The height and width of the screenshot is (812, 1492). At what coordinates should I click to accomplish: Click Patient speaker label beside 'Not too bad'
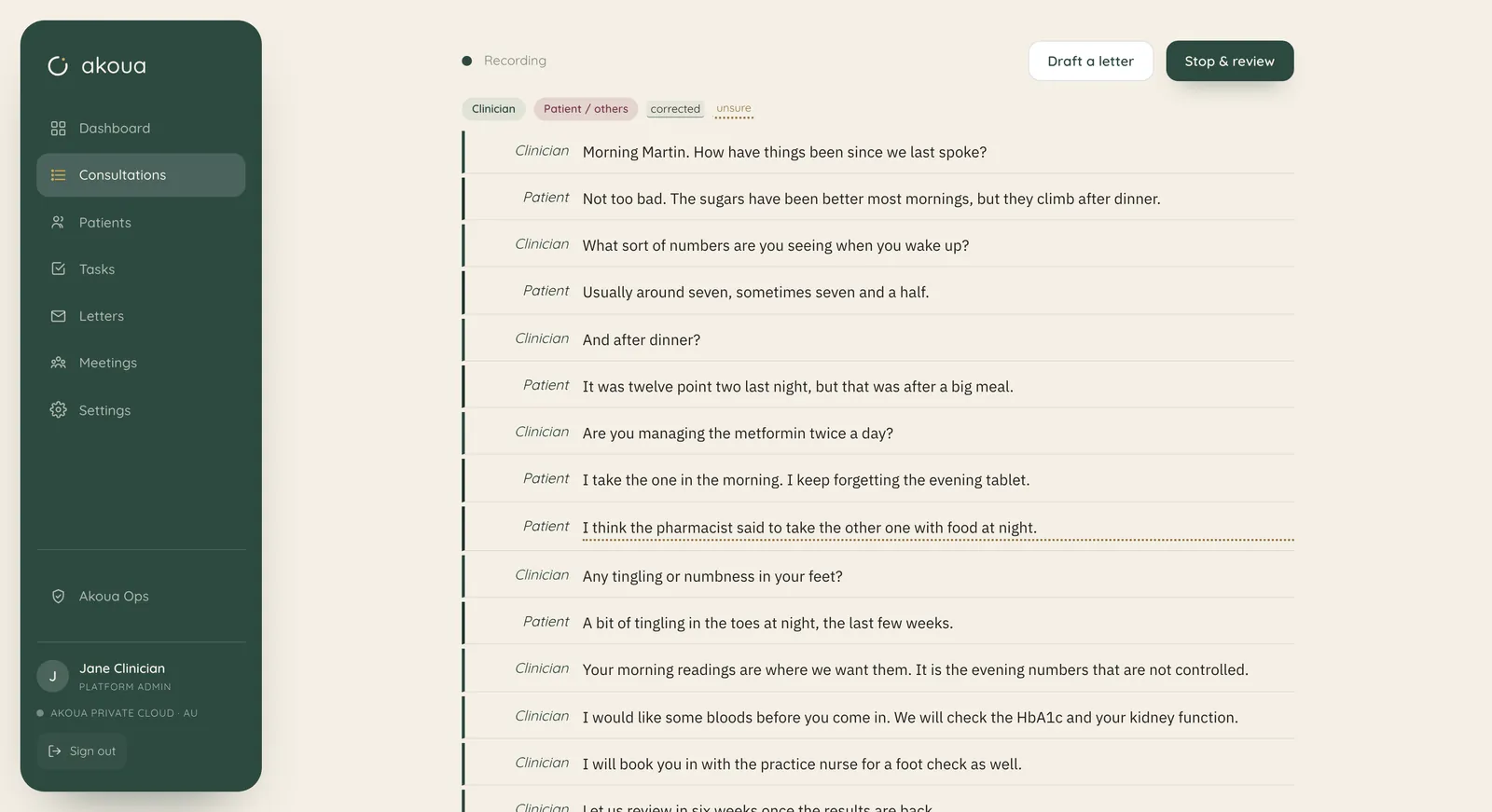(x=546, y=198)
